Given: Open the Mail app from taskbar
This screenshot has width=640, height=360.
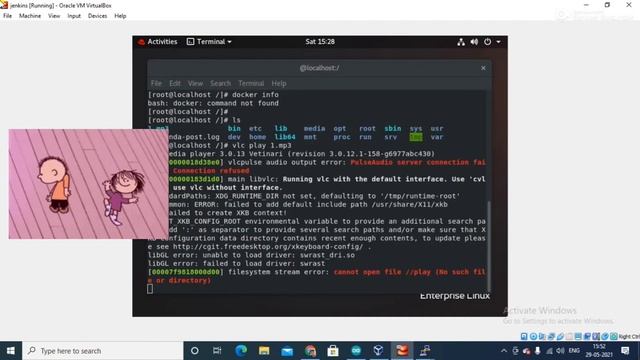Looking at the screenshot, I should click(x=287, y=351).
